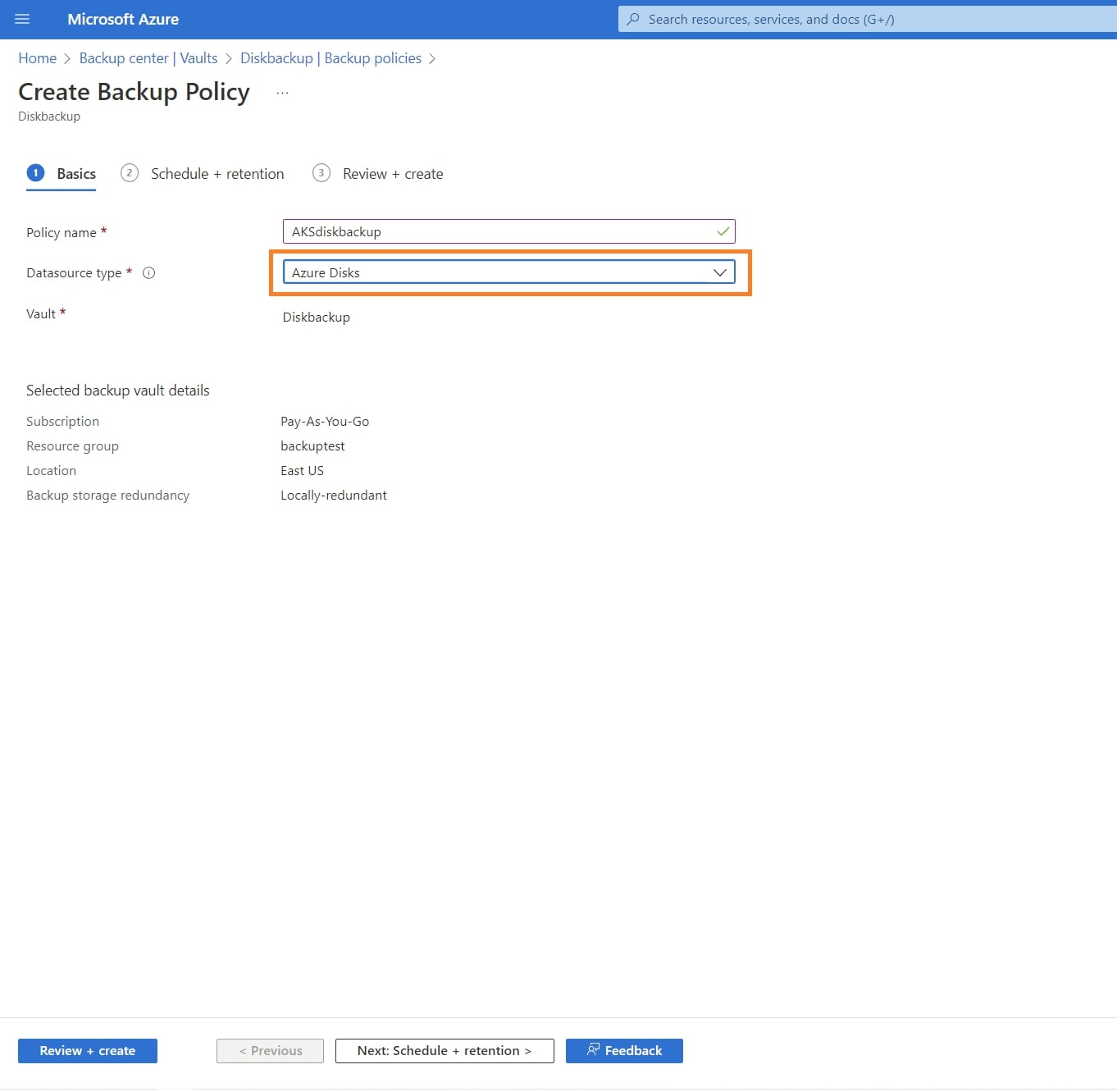
Task: Click the Subscription label
Action: click(x=62, y=422)
